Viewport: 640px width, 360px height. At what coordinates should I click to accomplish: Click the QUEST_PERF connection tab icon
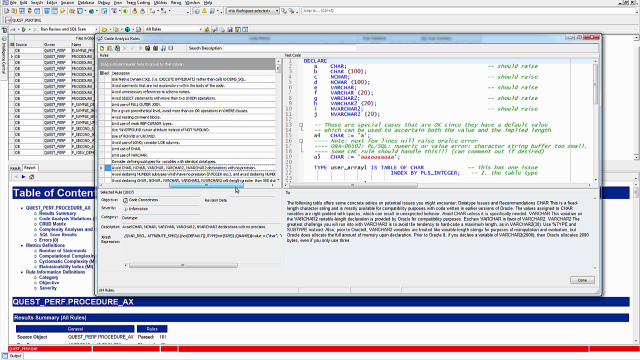(8, 20)
